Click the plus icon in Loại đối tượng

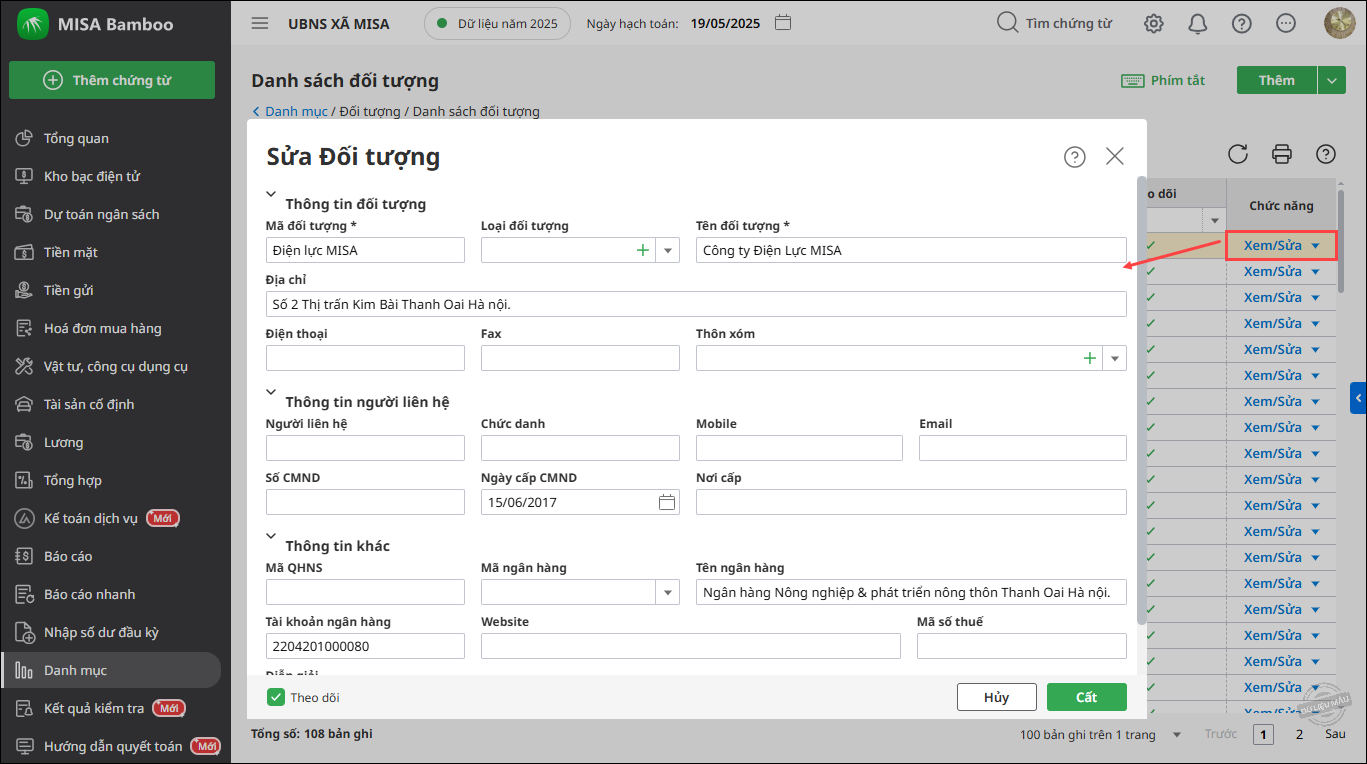[x=643, y=250]
